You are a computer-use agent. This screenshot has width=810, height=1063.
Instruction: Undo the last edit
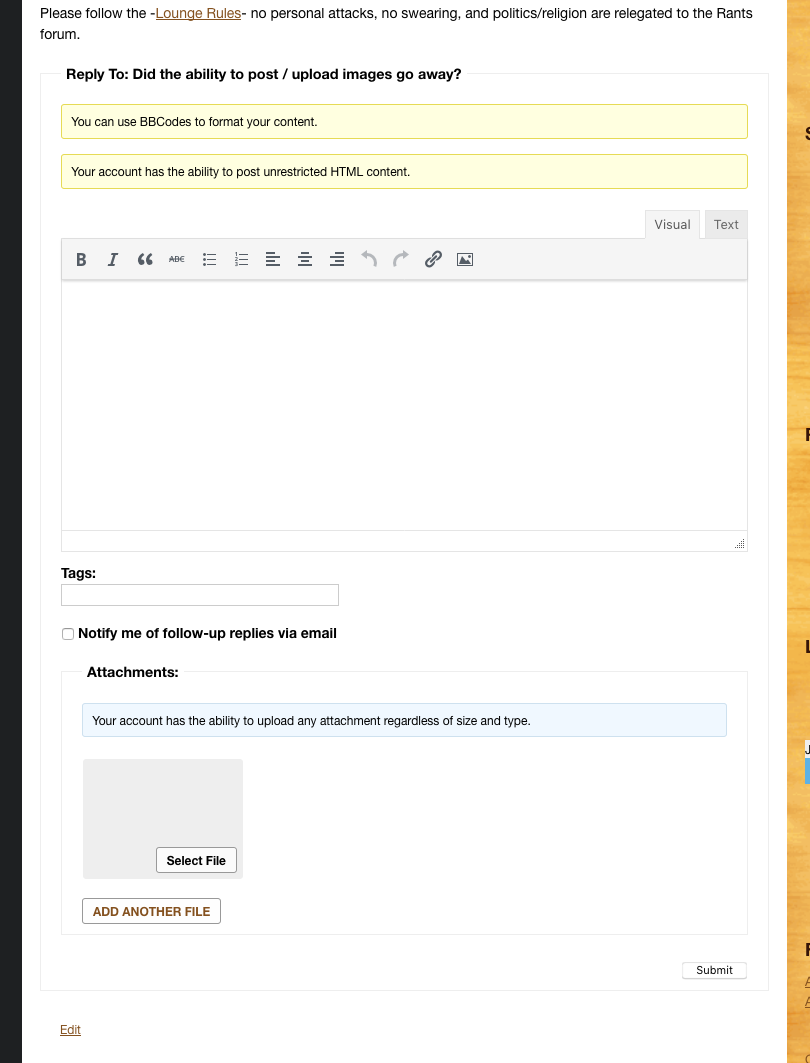tap(369, 260)
